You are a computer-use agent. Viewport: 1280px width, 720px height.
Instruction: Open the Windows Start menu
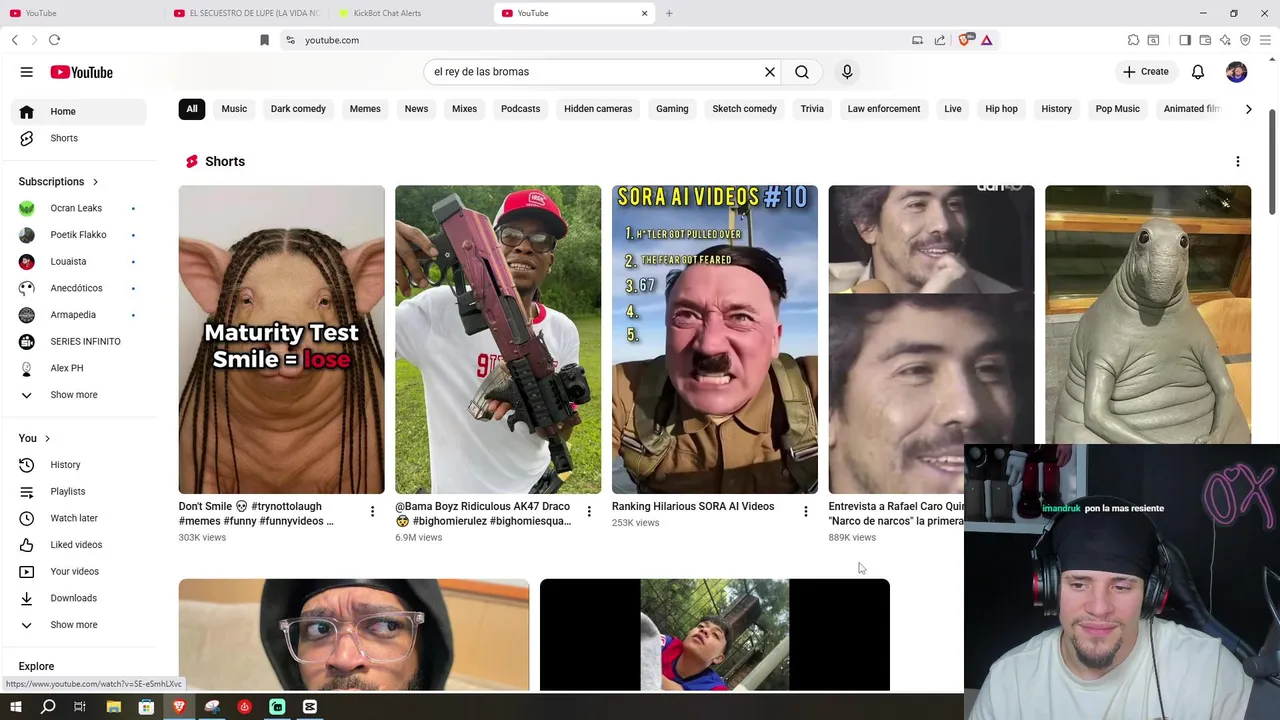click(15, 707)
